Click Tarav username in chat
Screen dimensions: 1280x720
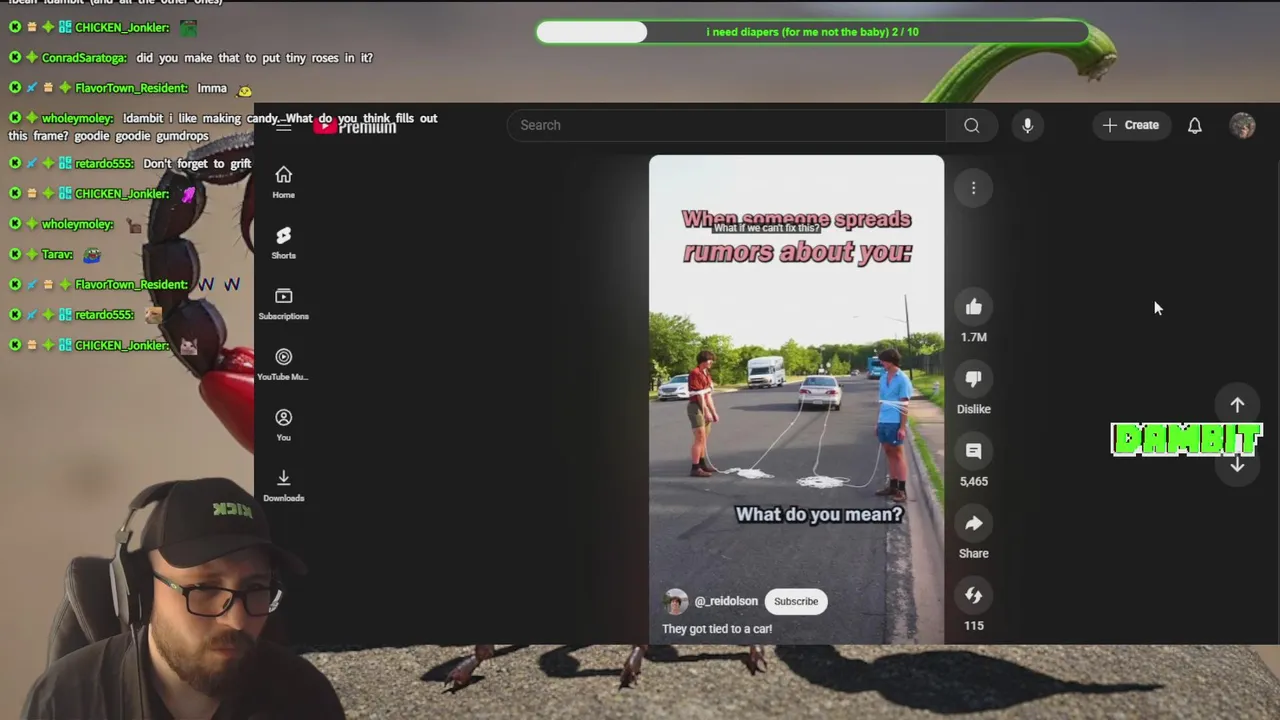pos(57,254)
